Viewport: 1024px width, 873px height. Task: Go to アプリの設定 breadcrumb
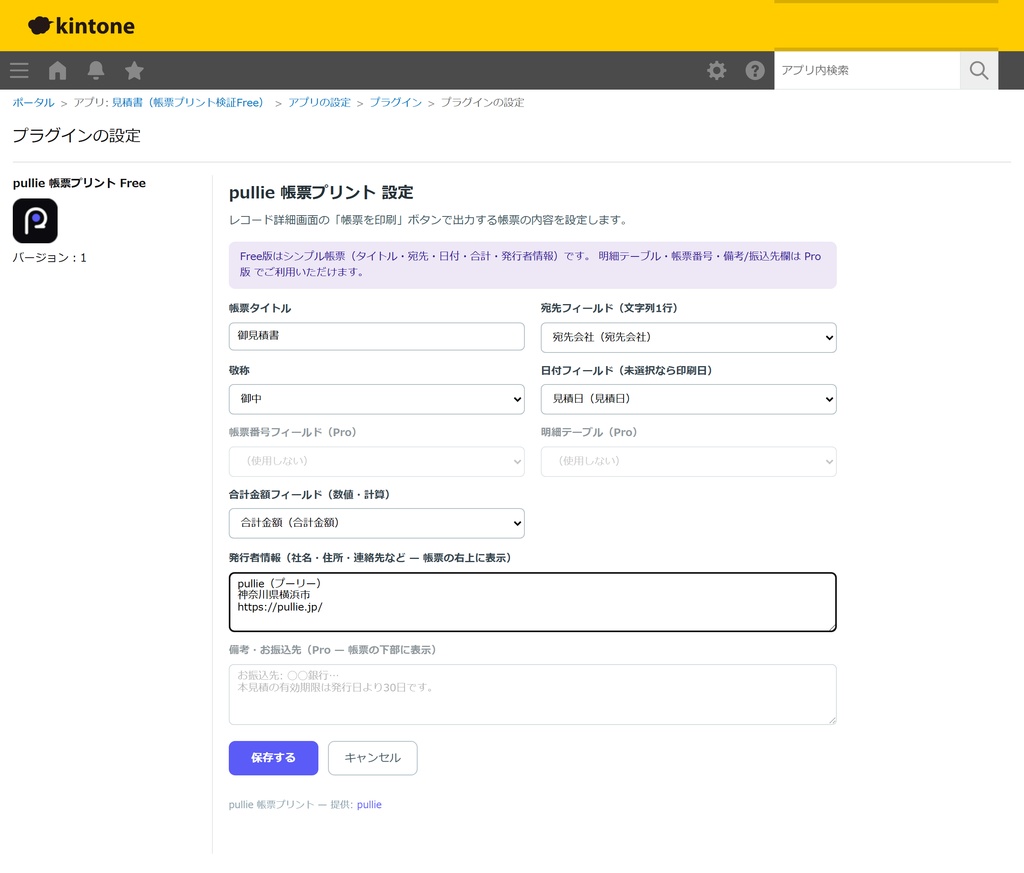coord(319,103)
